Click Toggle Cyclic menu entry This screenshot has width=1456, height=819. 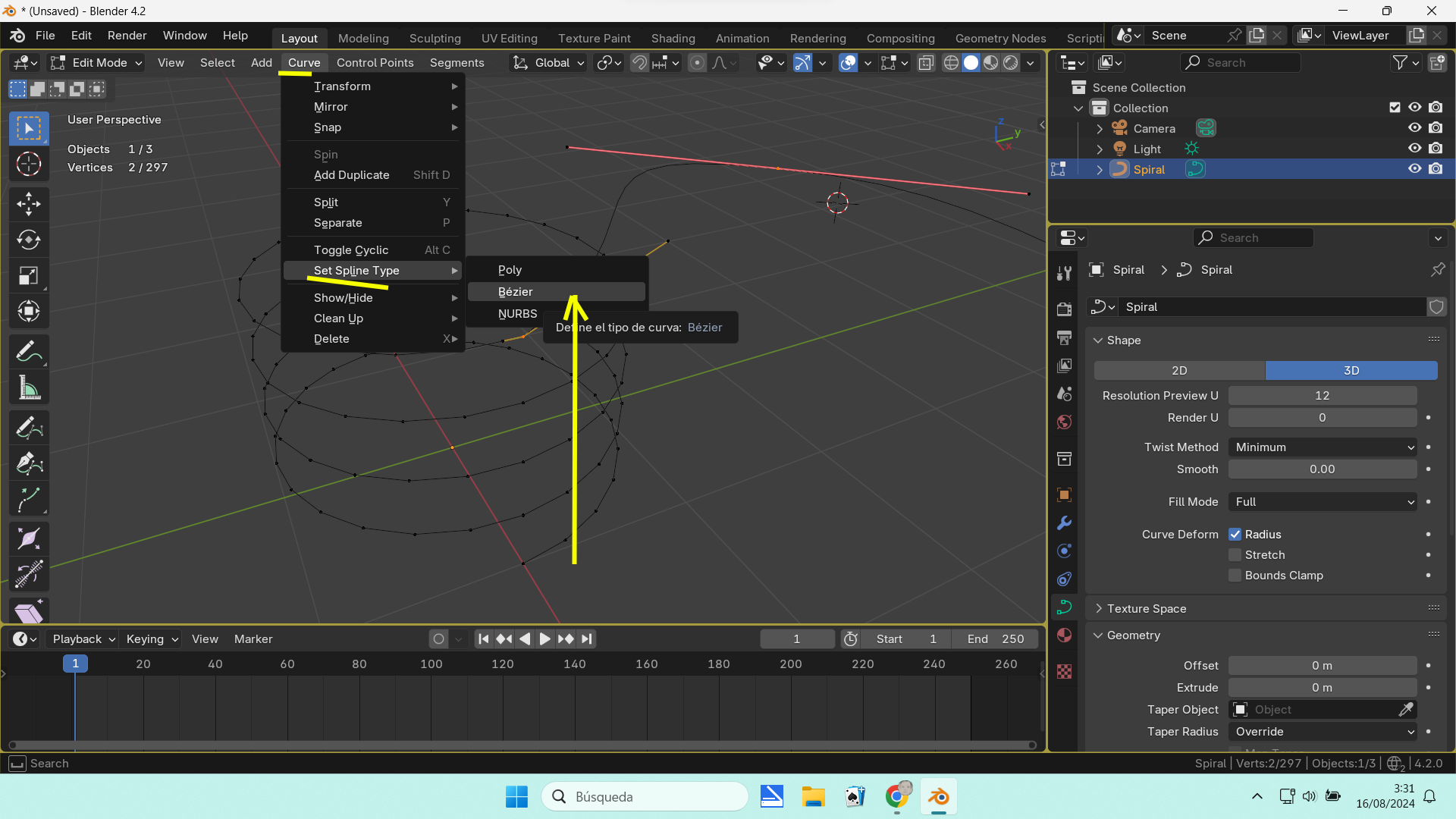coord(351,250)
